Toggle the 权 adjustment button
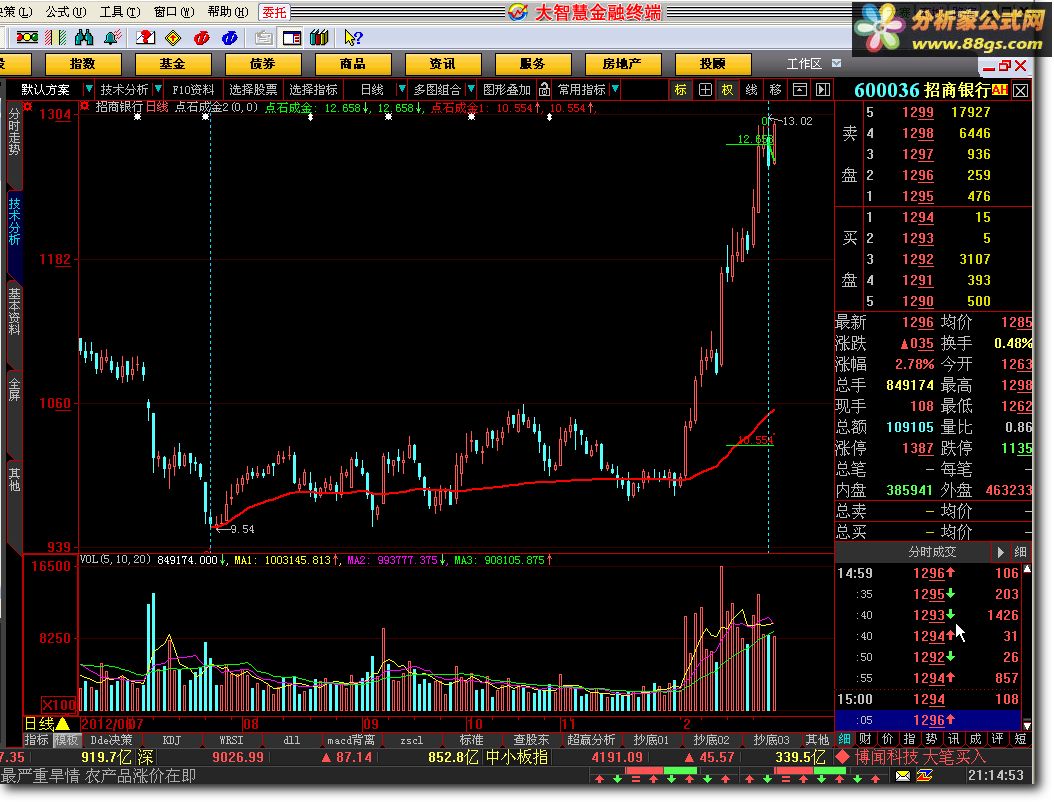 point(727,89)
